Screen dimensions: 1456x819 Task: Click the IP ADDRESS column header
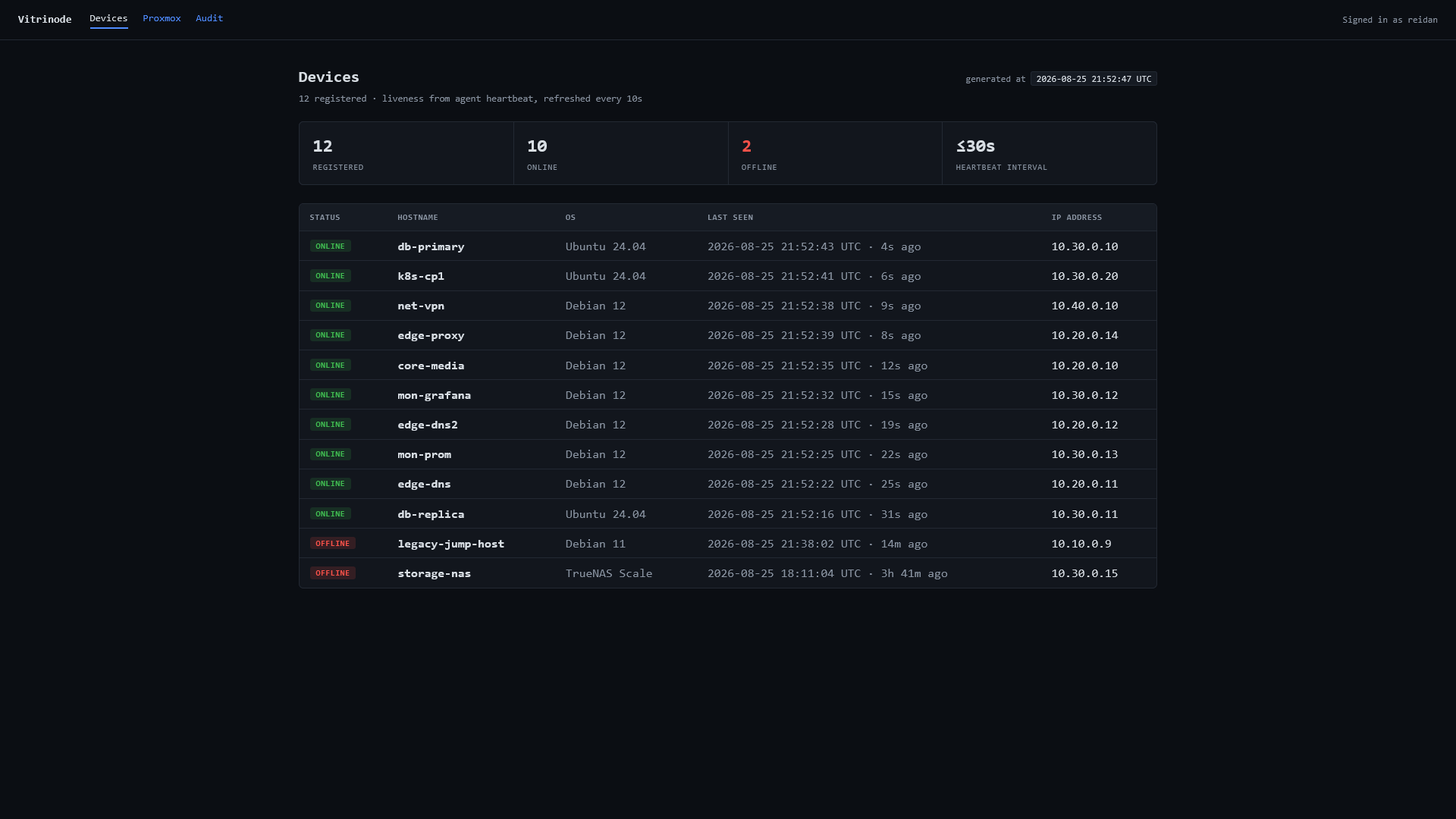coord(1077,218)
